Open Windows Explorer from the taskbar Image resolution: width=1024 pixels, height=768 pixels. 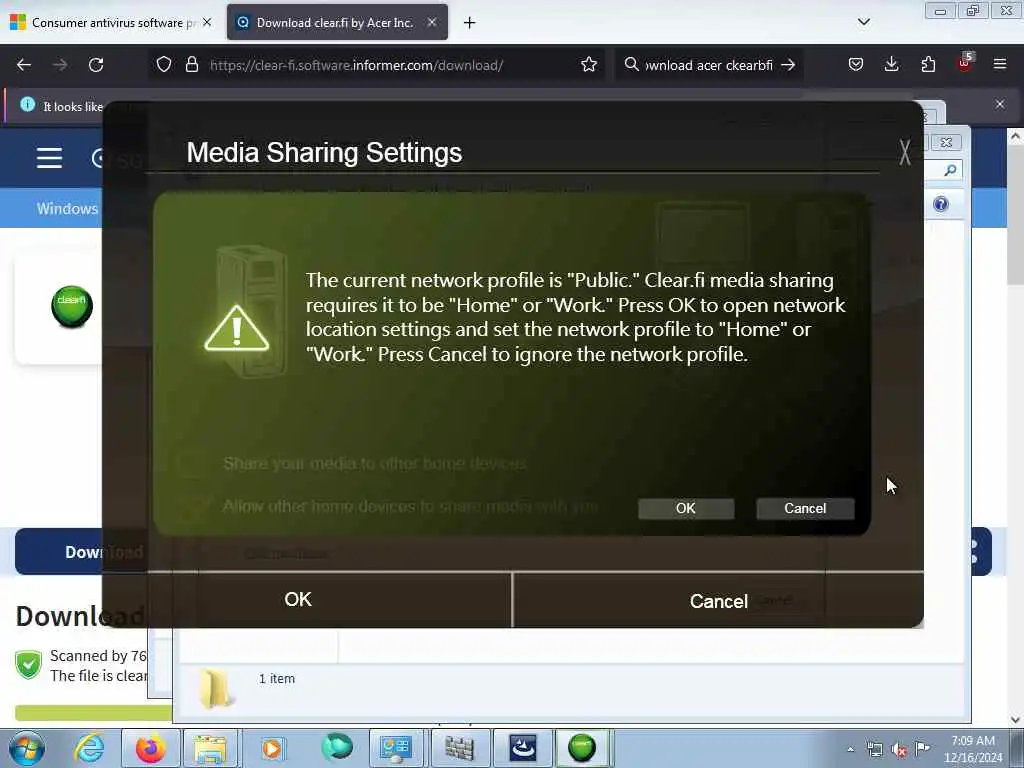tap(210, 748)
